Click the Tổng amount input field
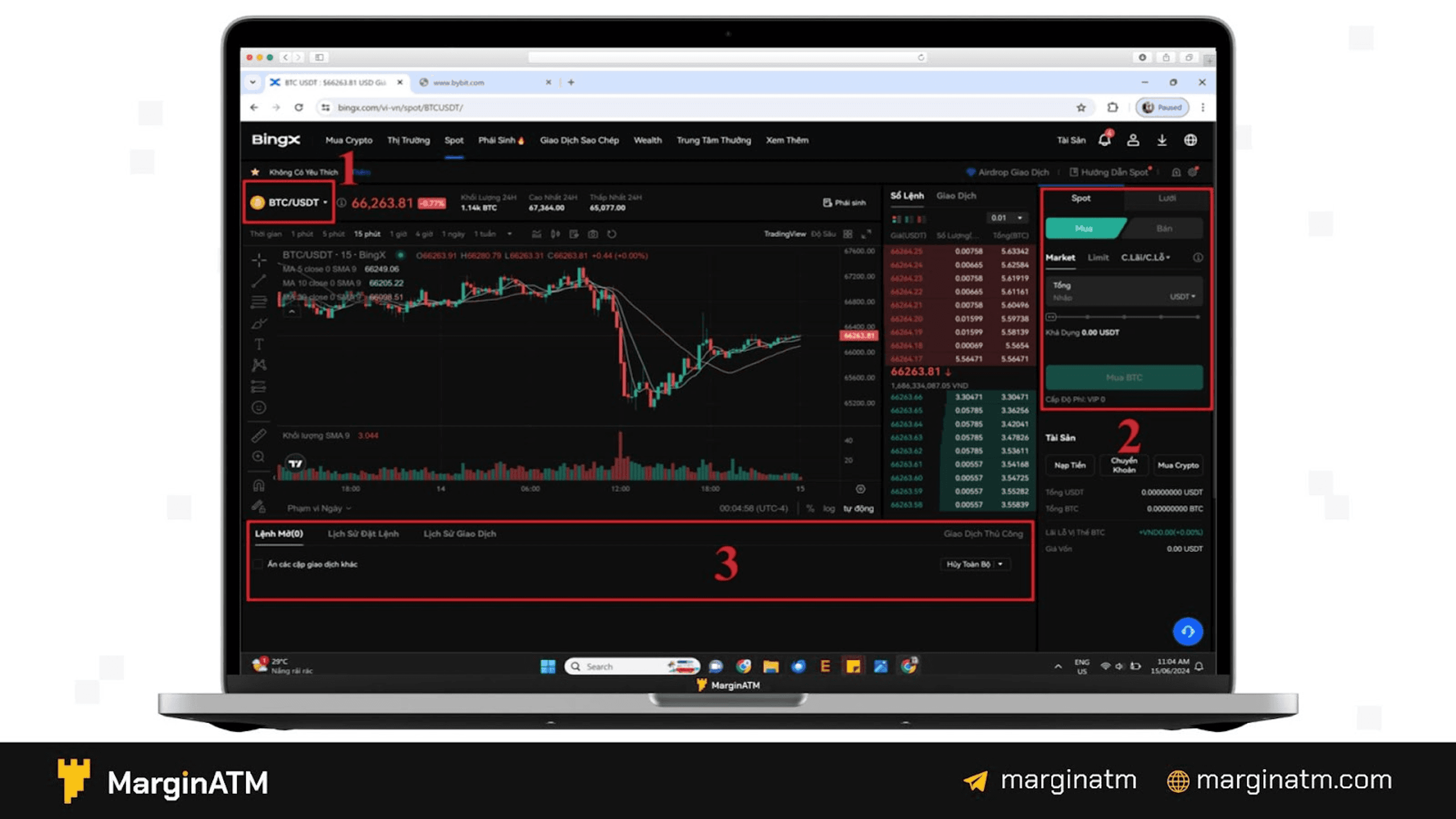The width and height of the screenshot is (1456, 819). pyautogui.click(x=1124, y=291)
